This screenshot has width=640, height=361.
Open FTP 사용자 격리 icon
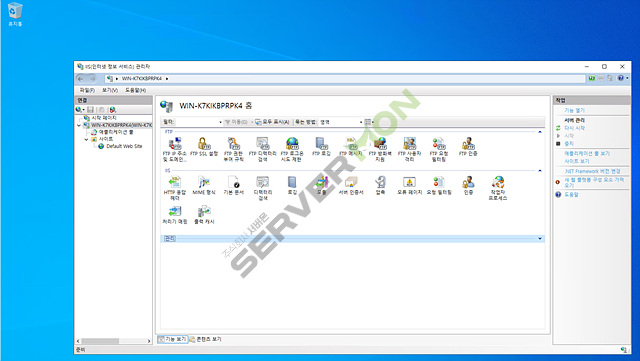point(409,149)
